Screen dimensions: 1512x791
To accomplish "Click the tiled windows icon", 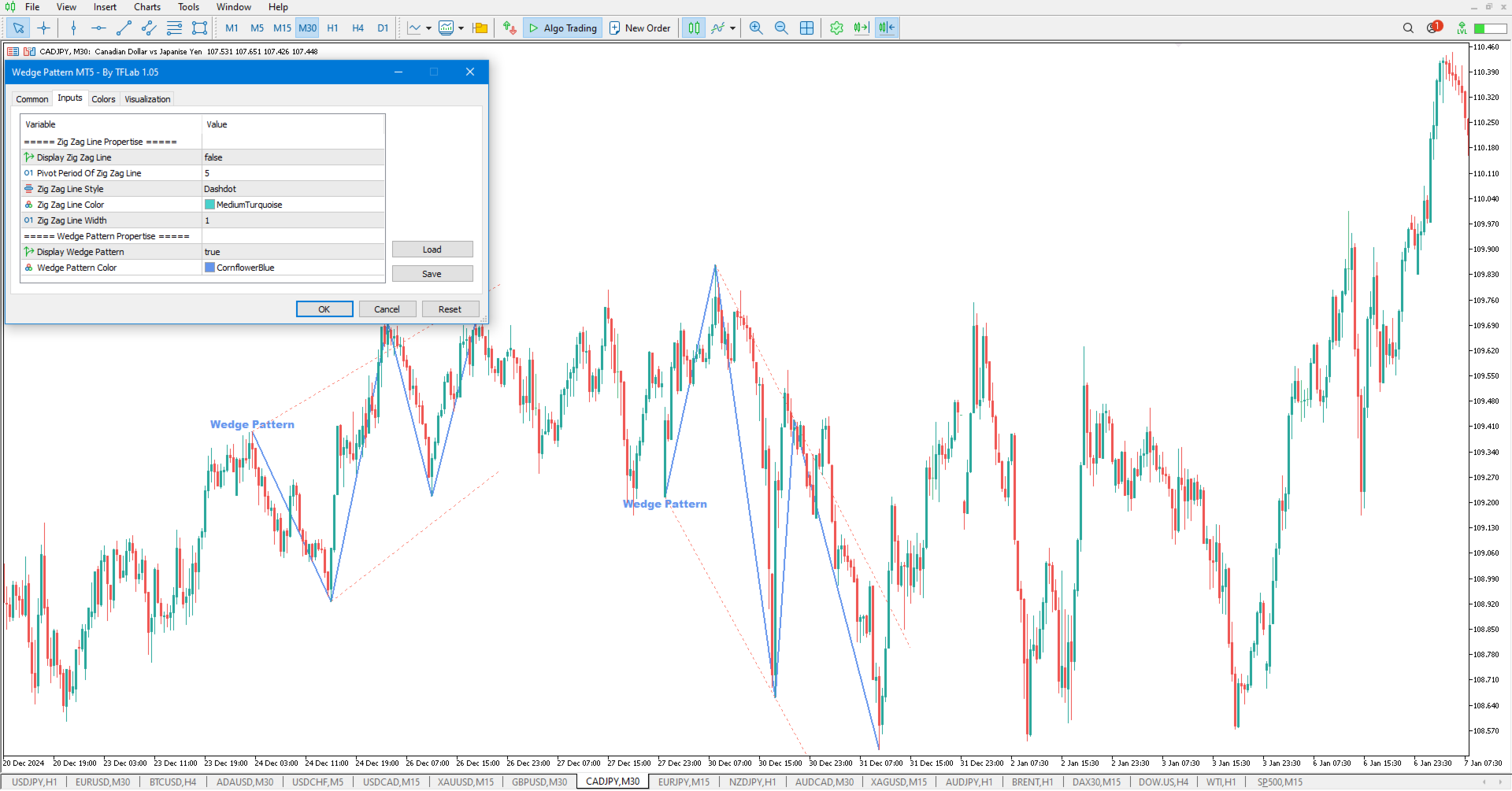I will 806,28.
